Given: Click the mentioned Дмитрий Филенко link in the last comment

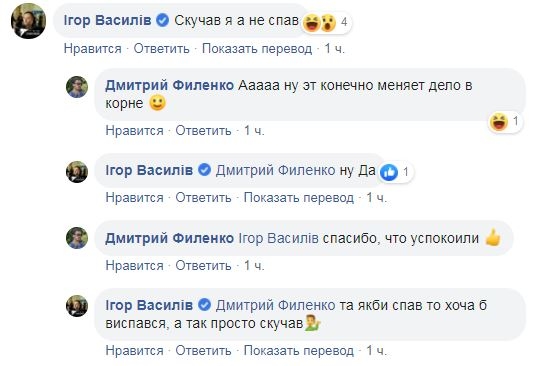Looking at the screenshot, I should click(275, 305).
